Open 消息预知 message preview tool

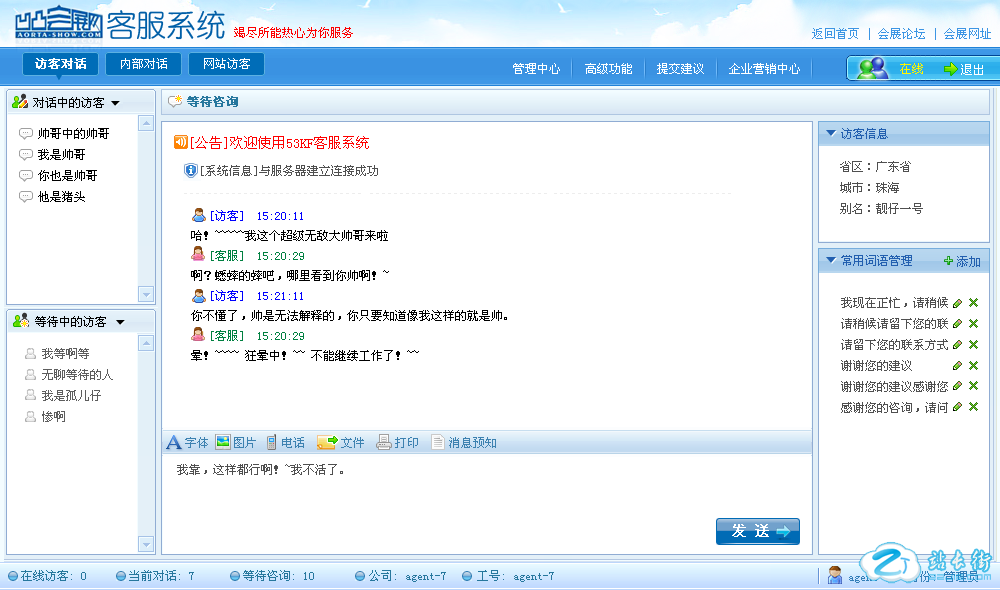click(463, 443)
